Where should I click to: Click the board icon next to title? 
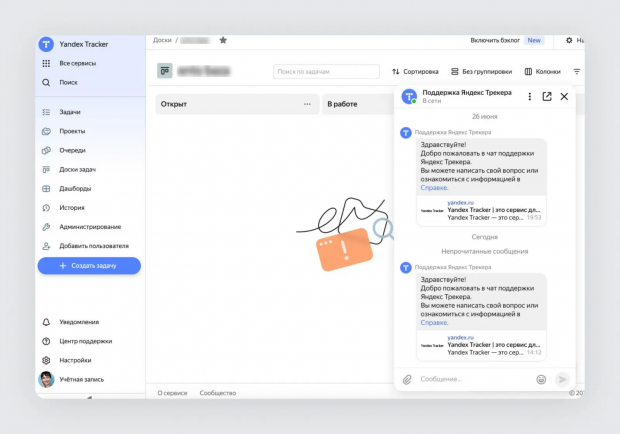[x=164, y=71]
